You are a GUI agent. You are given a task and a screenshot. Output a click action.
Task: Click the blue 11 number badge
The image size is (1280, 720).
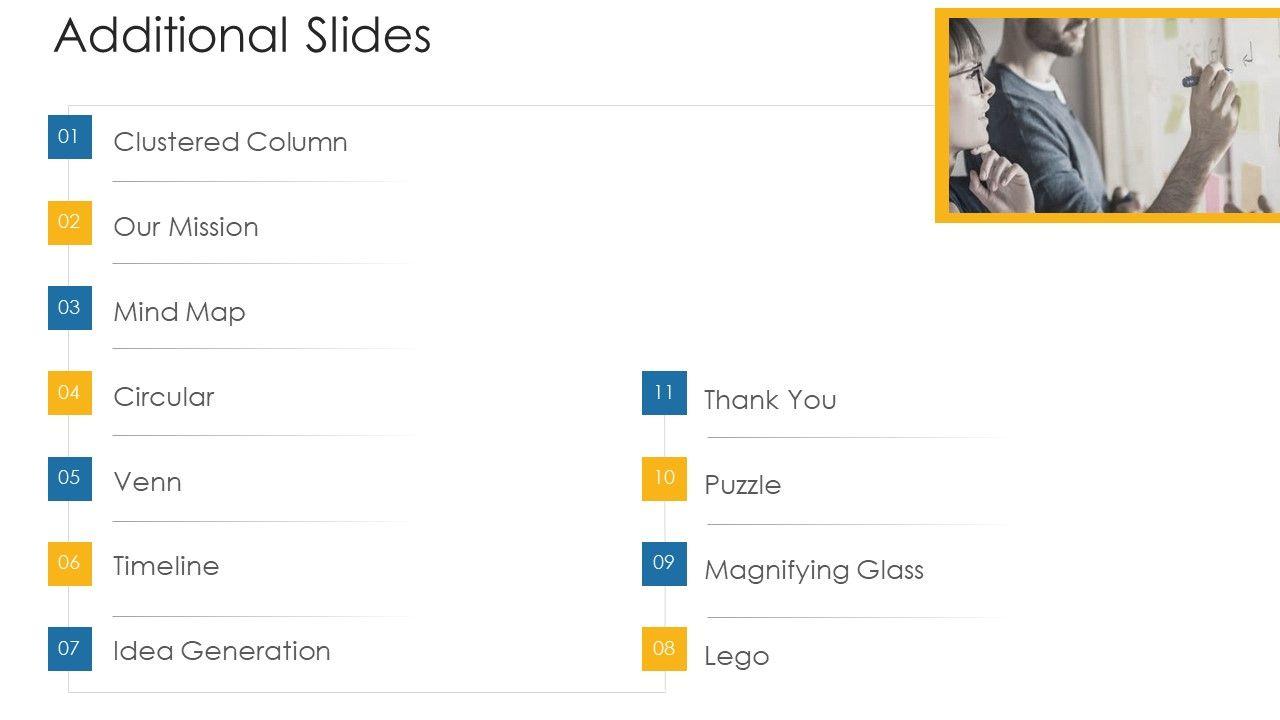(x=664, y=393)
